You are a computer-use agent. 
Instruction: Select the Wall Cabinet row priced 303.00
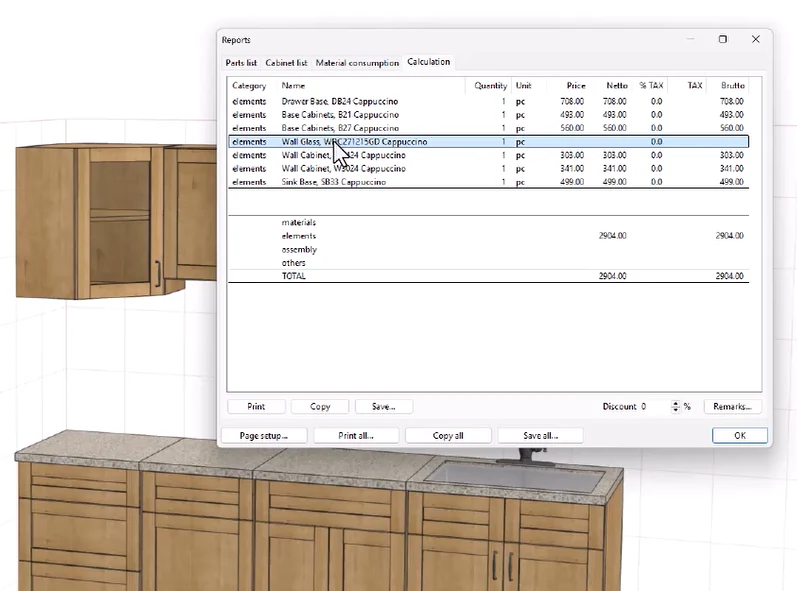(x=488, y=155)
